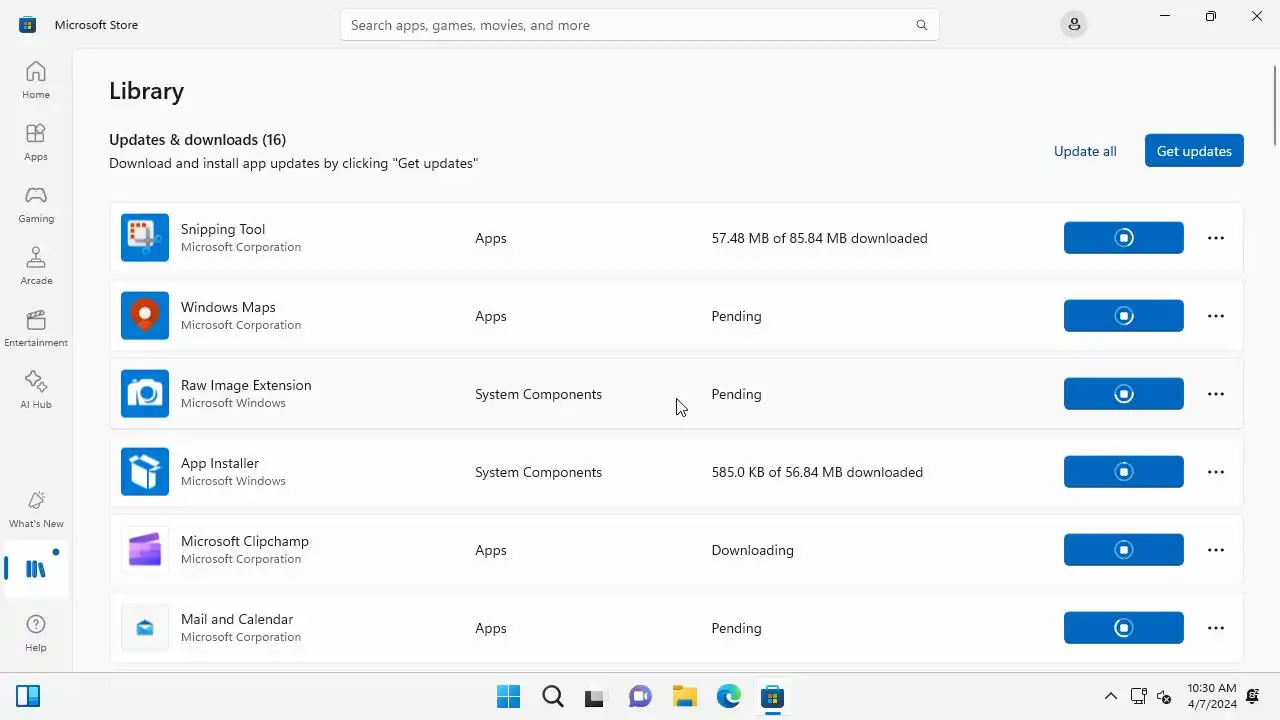1280x720 pixels.
Task: Click the Microsoft Clipchamp icon
Action: pyautogui.click(x=145, y=550)
